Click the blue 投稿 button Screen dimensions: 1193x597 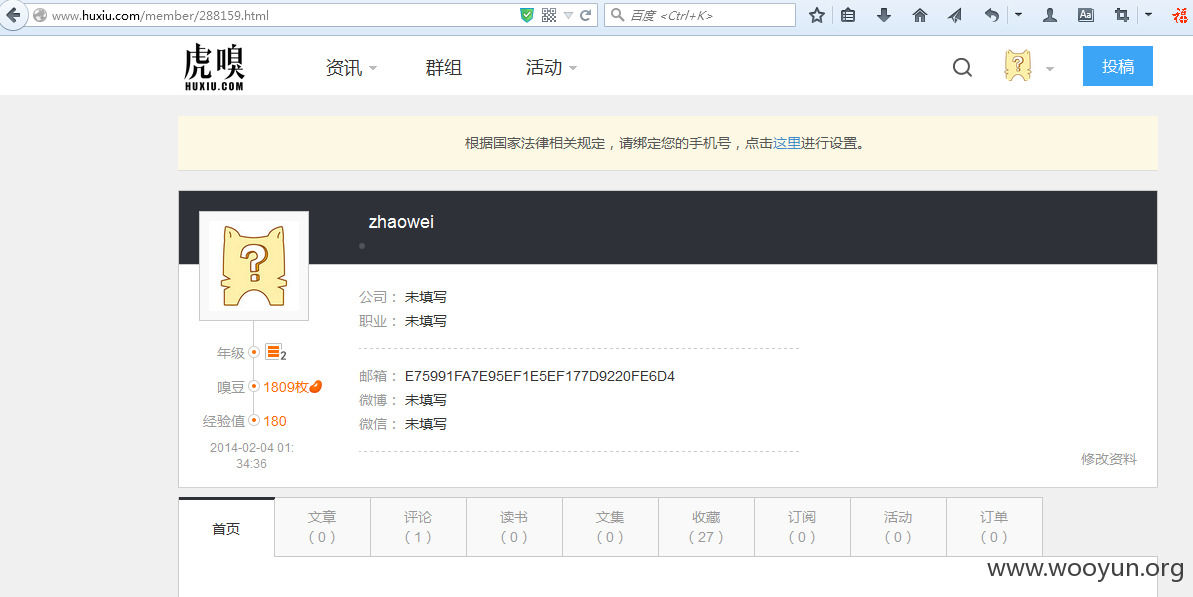point(1118,66)
